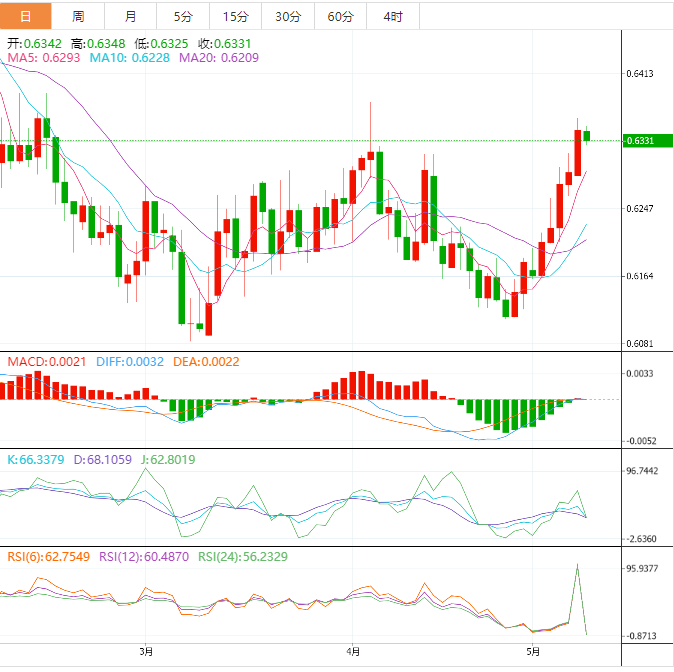
Task: Click the 4月 marker on the time axis
Action: (x=353, y=651)
